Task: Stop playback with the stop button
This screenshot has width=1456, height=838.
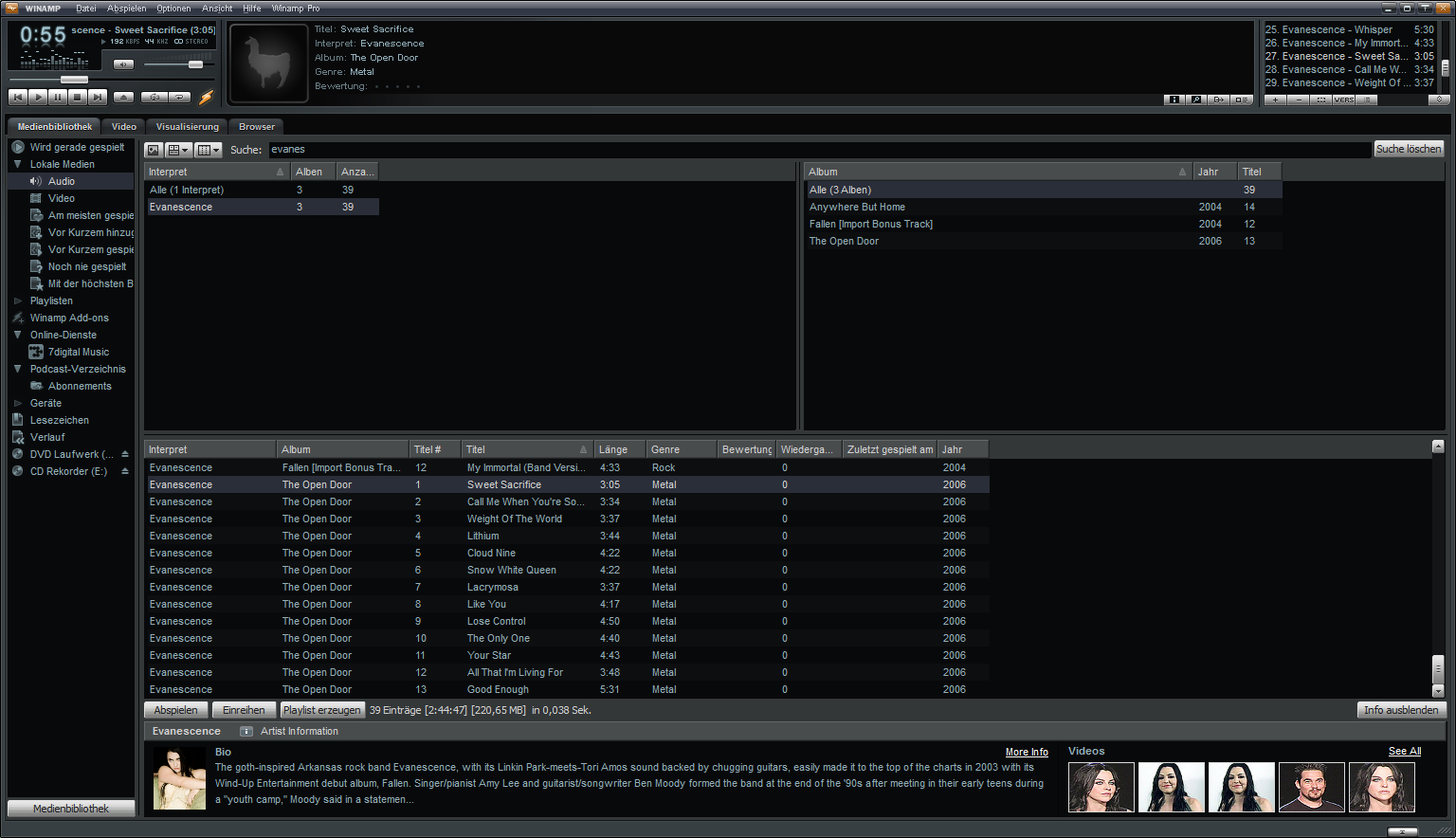Action: click(x=78, y=97)
